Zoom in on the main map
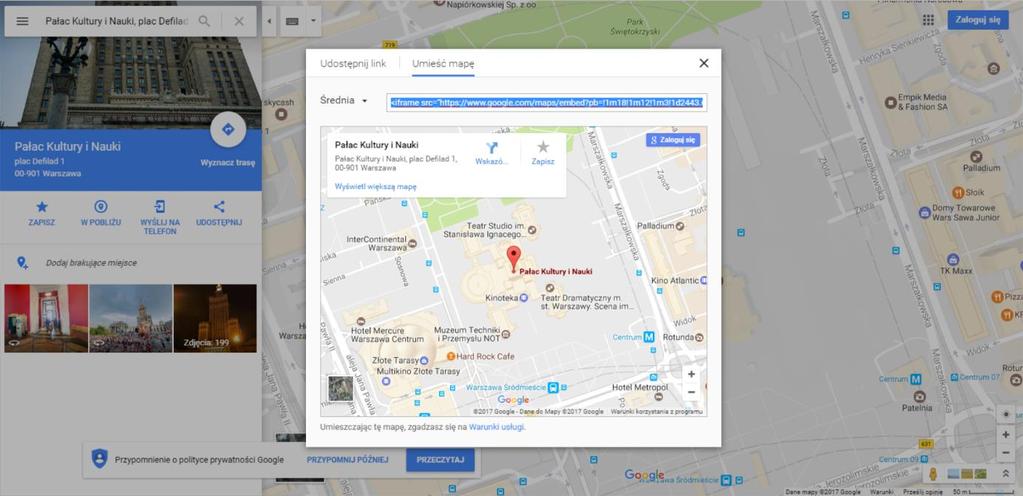Image resolution: width=1023 pixels, height=496 pixels. click(1005, 435)
